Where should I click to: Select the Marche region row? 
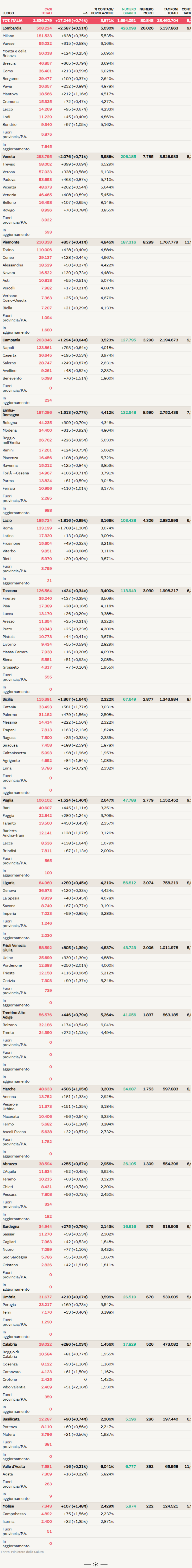pyautogui.click(x=96, y=1089)
